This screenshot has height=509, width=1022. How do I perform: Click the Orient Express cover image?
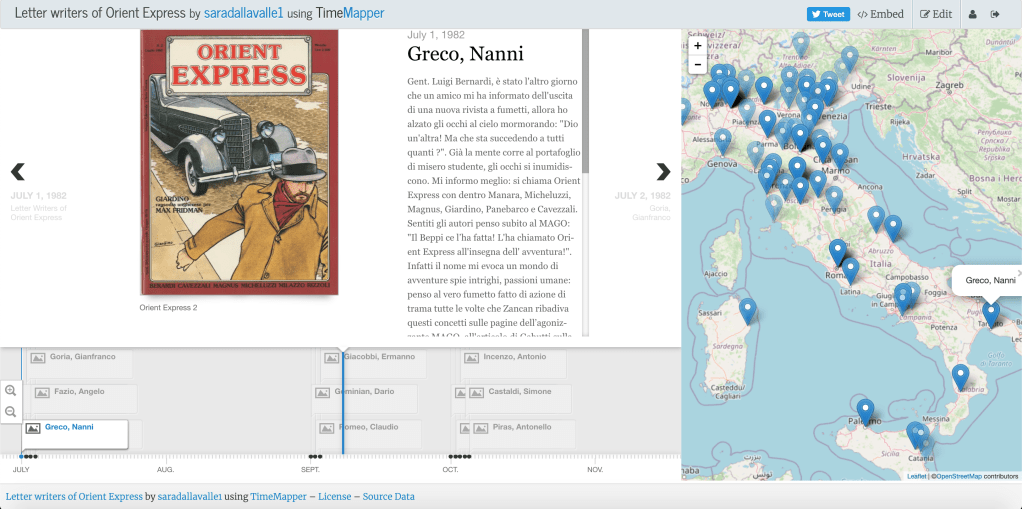(239, 162)
